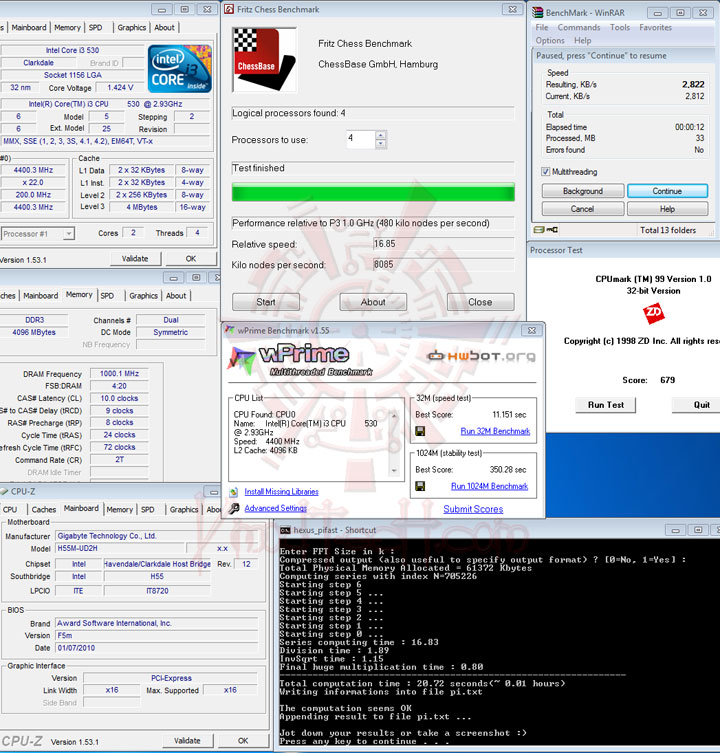Click Close button in Fritz Chess Benchmark
Image resolution: width=720 pixels, height=753 pixels.
tap(480, 302)
